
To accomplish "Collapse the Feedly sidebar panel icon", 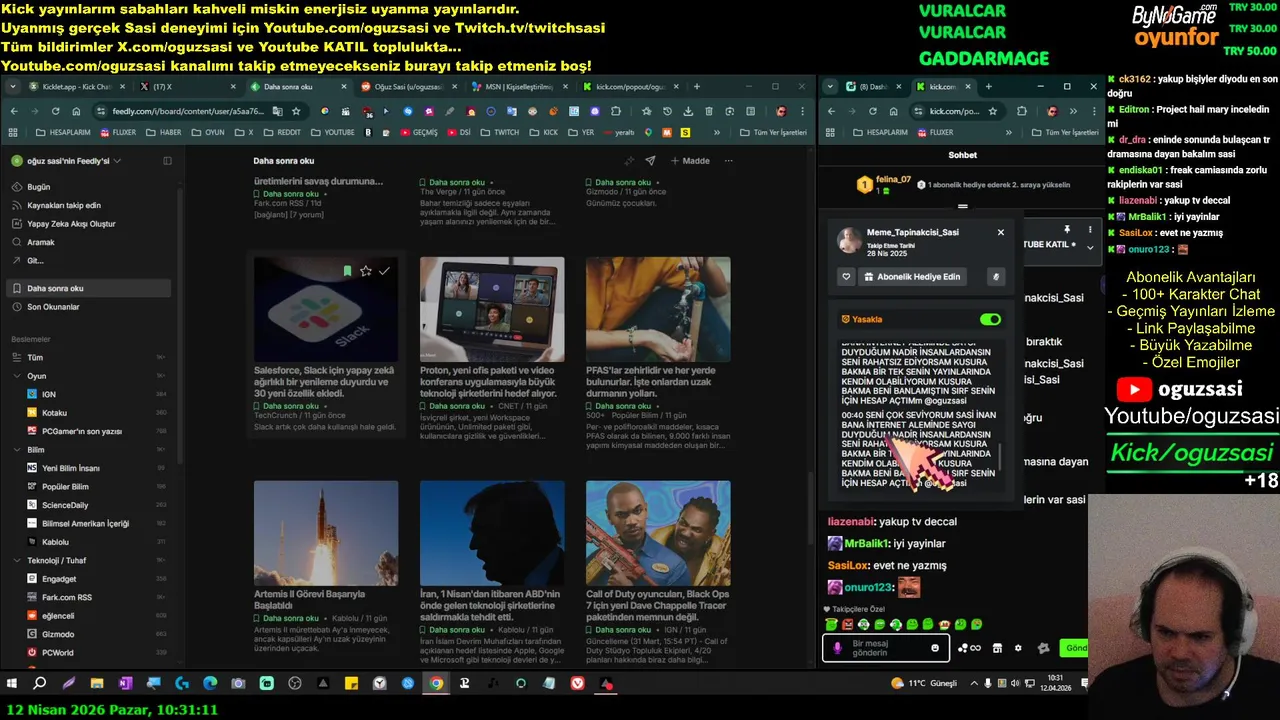I will point(167,160).
